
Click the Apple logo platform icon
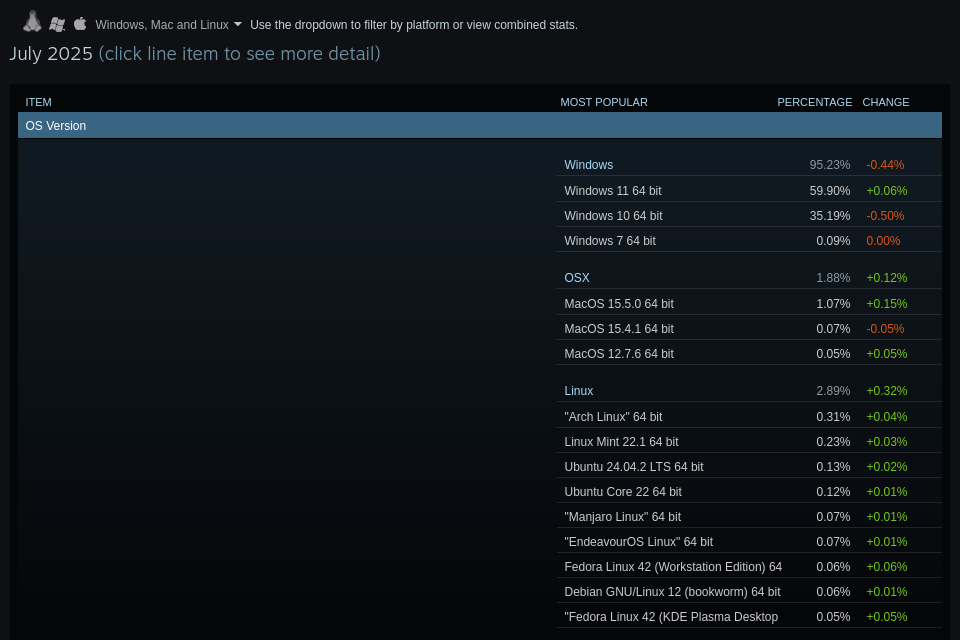[80, 24]
